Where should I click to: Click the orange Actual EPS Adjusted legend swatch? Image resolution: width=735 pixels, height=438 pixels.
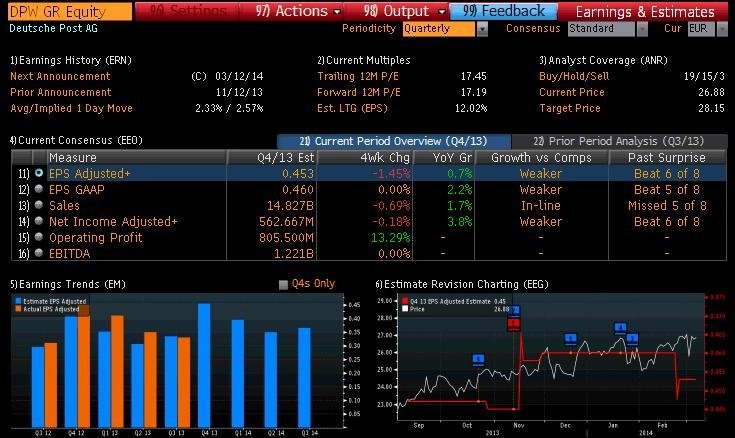[x=18, y=309]
